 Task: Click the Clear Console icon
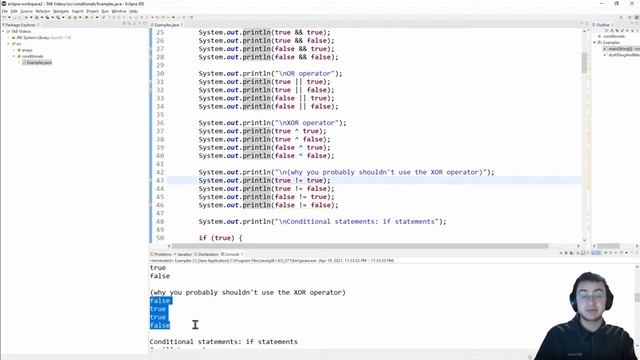(578, 253)
